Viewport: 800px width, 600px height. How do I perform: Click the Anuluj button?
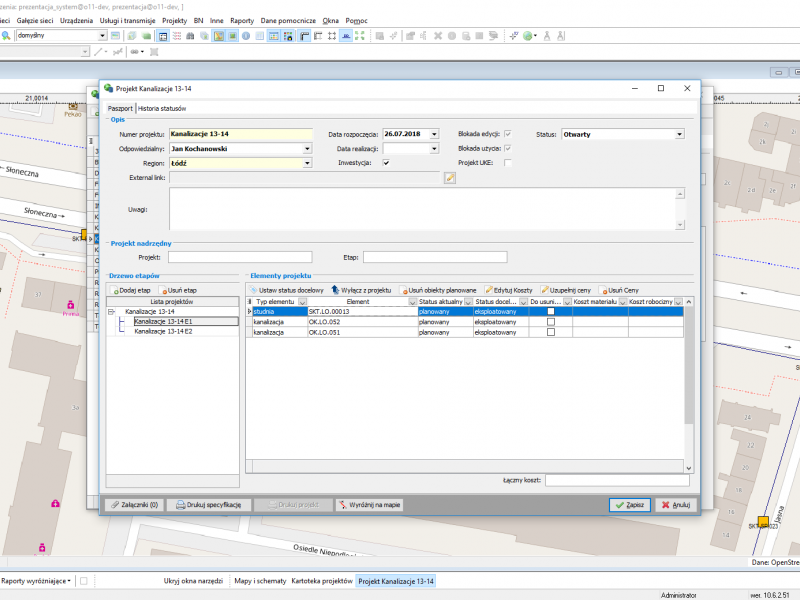coord(676,505)
